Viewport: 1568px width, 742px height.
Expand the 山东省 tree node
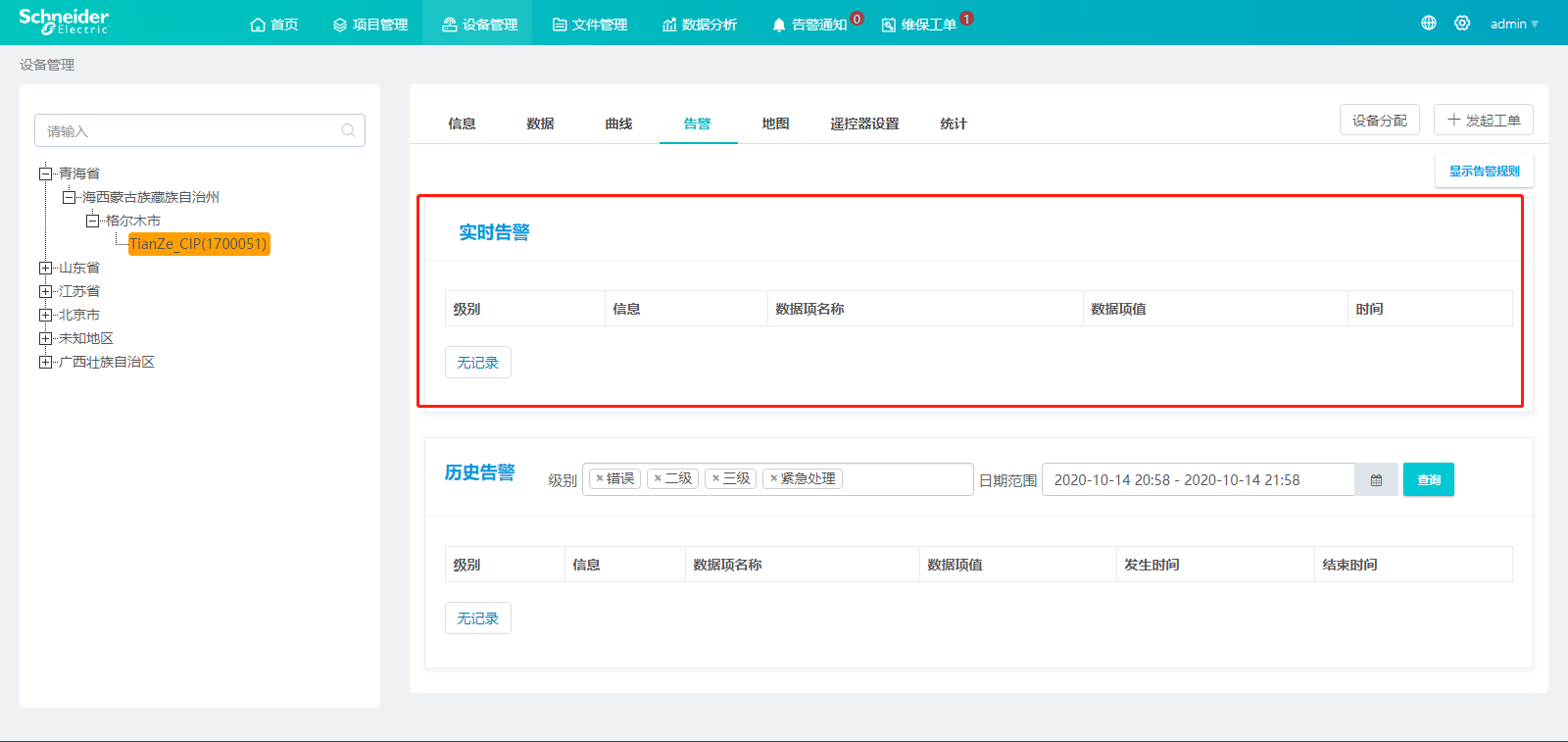[45, 268]
